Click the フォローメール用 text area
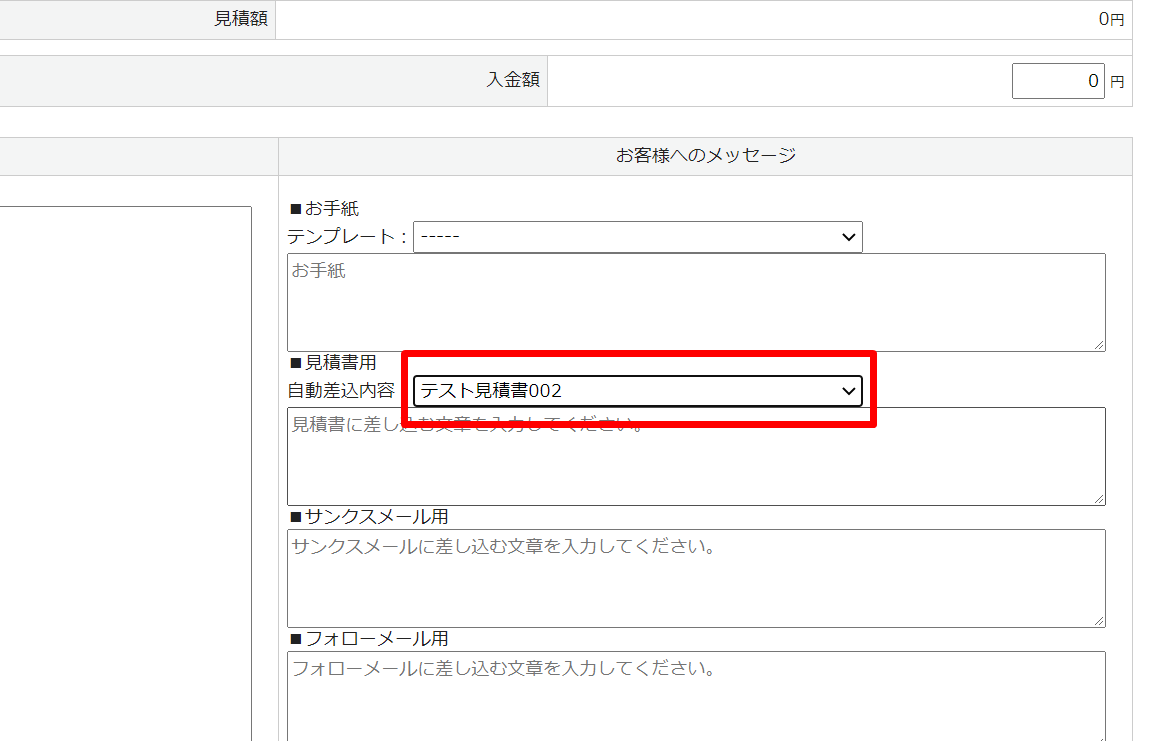The height and width of the screenshot is (741, 1150). 696,696
